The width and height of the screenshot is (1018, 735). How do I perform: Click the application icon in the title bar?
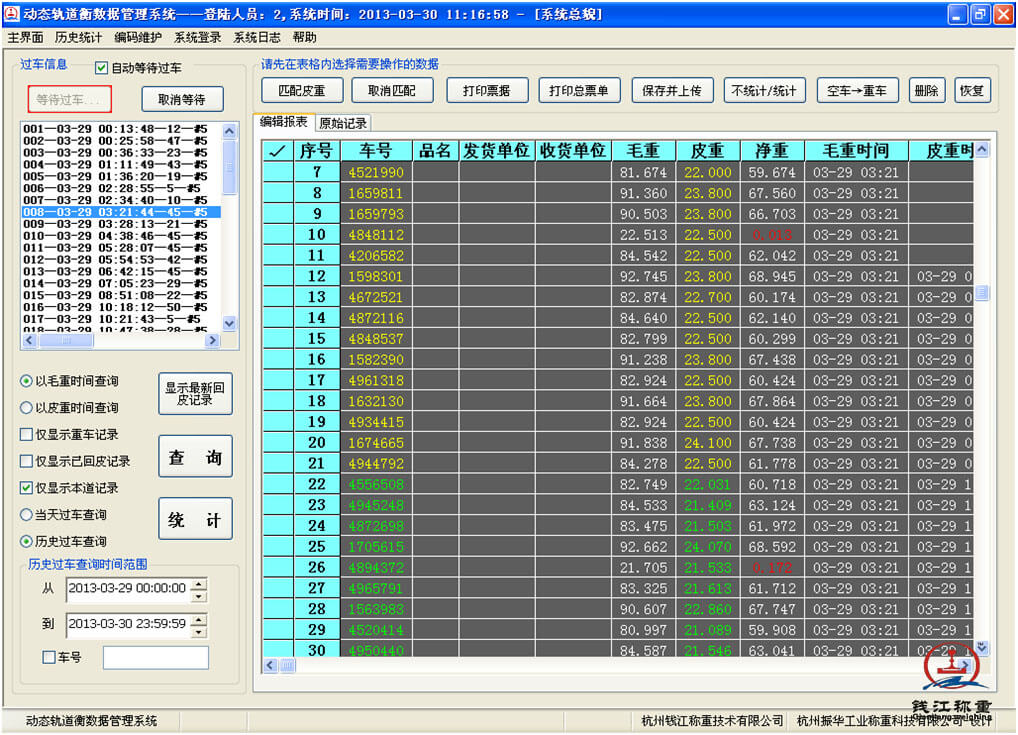(x=11, y=14)
